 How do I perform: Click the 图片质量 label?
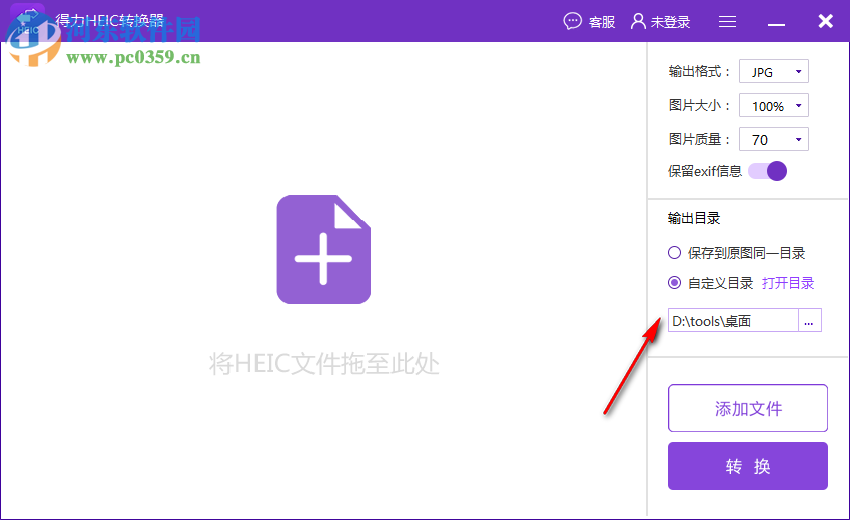pos(699,139)
